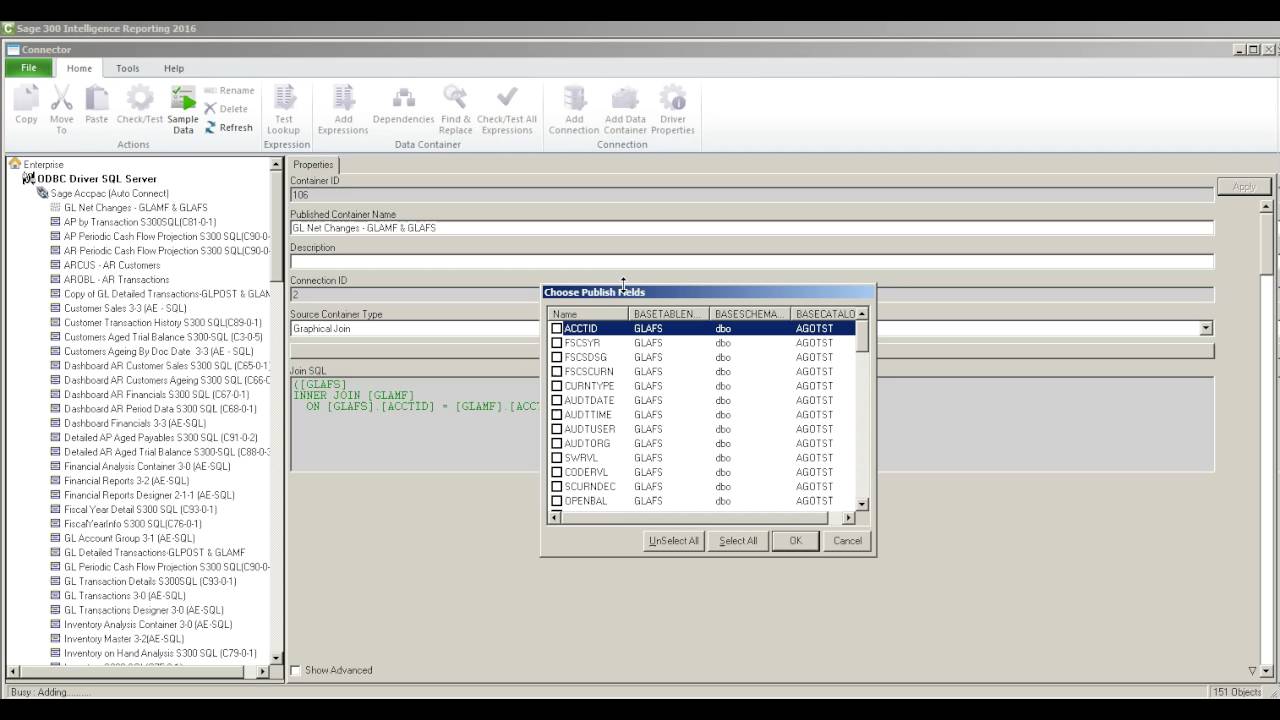Click Refresh in Actions group
1280x720 pixels.
pyautogui.click(x=229, y=127)
